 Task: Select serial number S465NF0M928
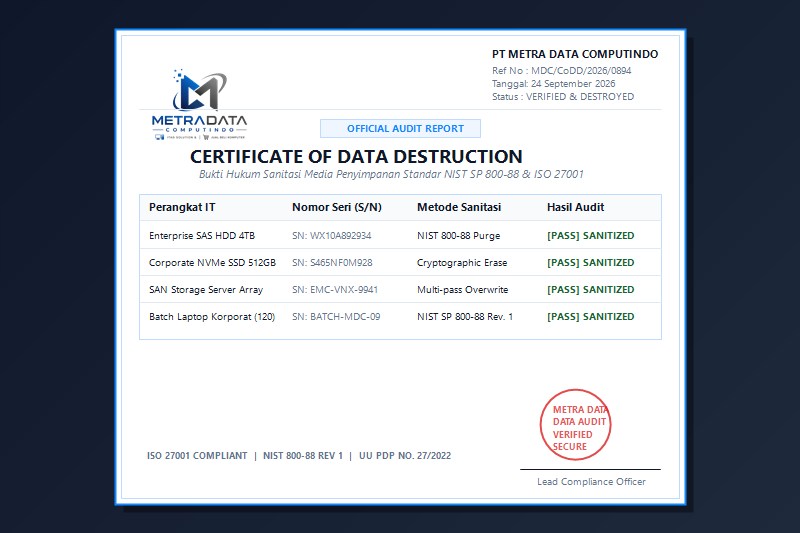(x=341, y=263)
